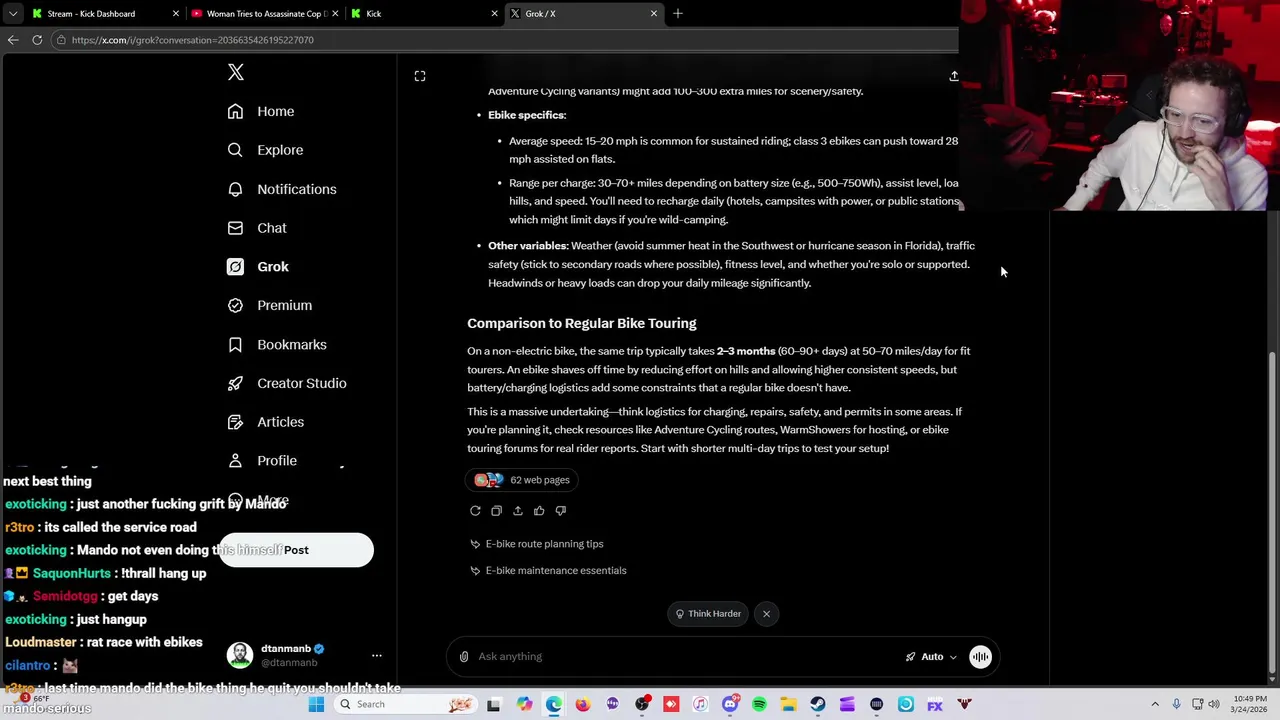
Task: Open Firefox from the taskbar
Action: (583, 704)
